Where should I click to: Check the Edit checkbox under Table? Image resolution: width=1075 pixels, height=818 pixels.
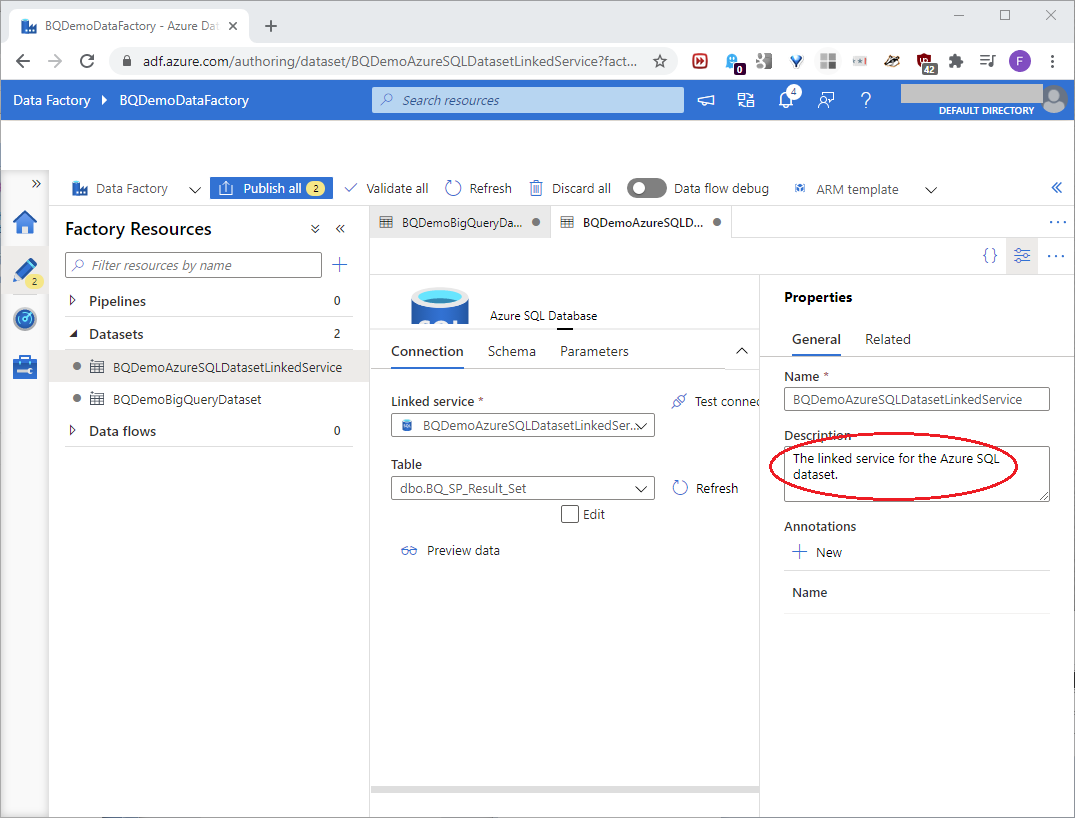coord(570,514)
